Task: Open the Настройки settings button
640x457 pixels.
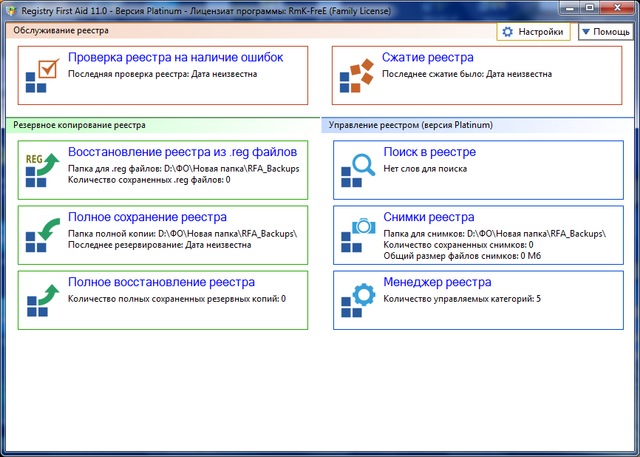Action: 534,32
